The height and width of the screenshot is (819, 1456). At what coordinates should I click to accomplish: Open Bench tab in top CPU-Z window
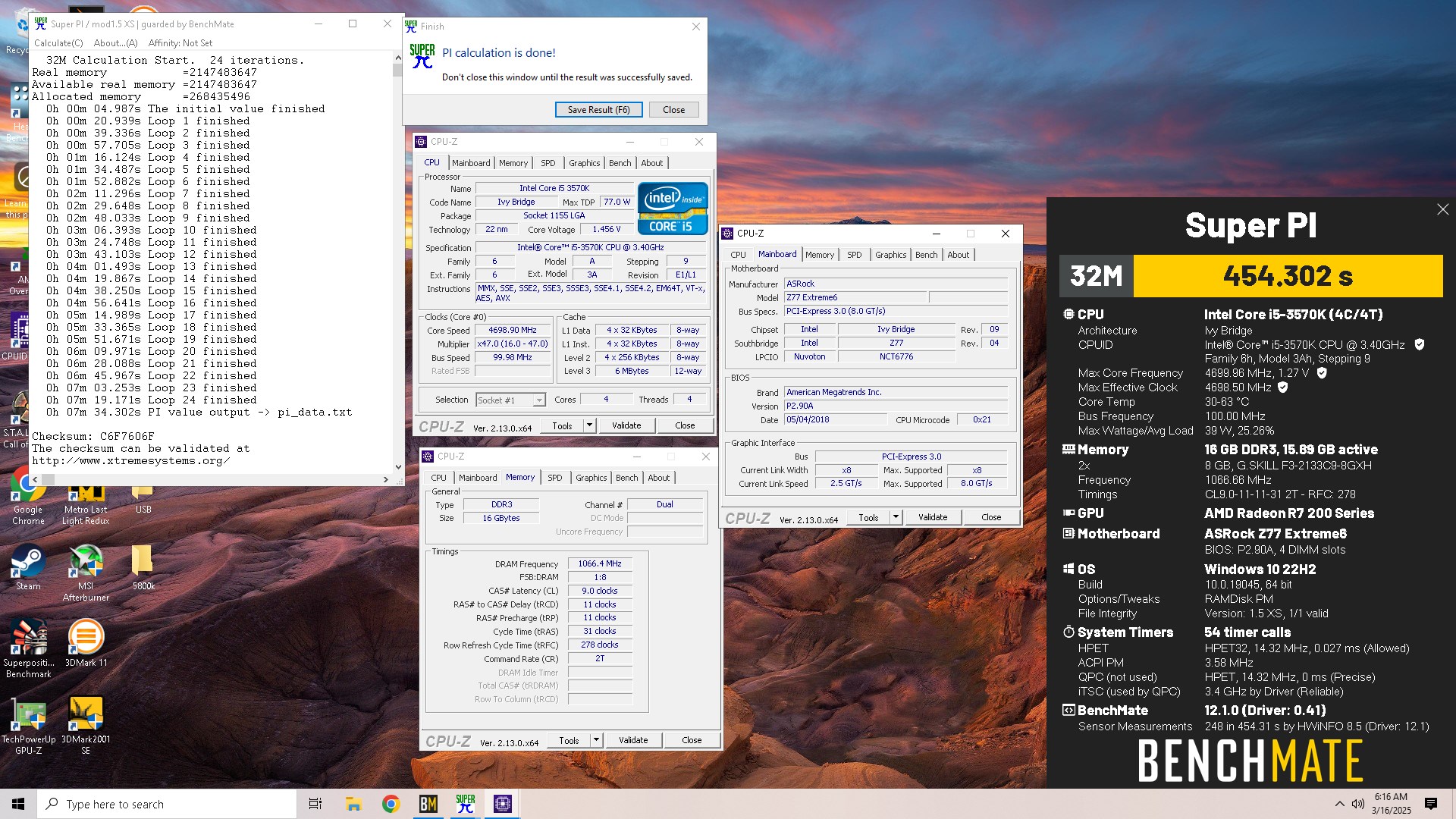click(620, 163)
